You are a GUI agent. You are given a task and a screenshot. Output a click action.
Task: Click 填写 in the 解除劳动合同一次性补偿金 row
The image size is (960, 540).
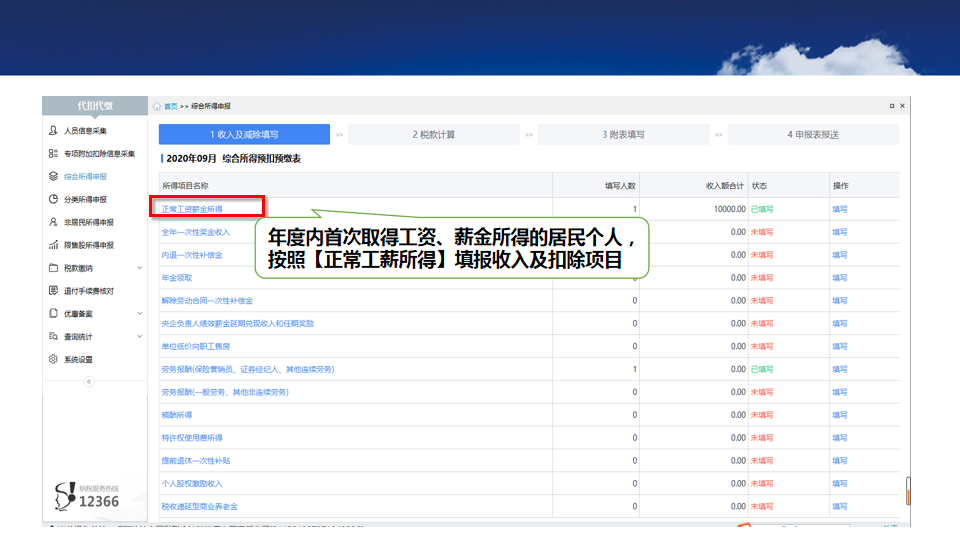click(x=840, y=301)
